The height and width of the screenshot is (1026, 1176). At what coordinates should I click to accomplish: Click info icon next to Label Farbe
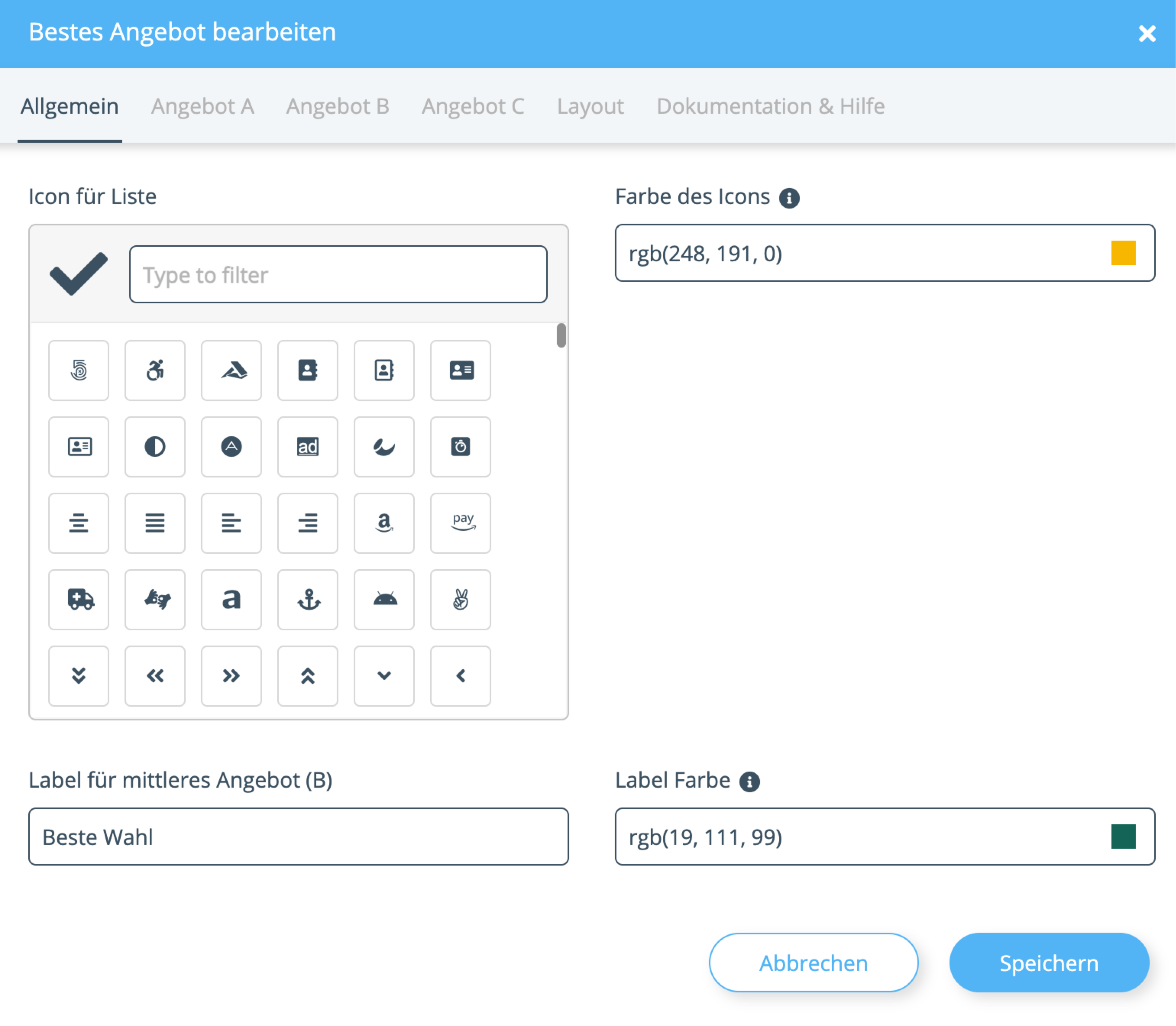pyautogui.click(x=749, y=782)
